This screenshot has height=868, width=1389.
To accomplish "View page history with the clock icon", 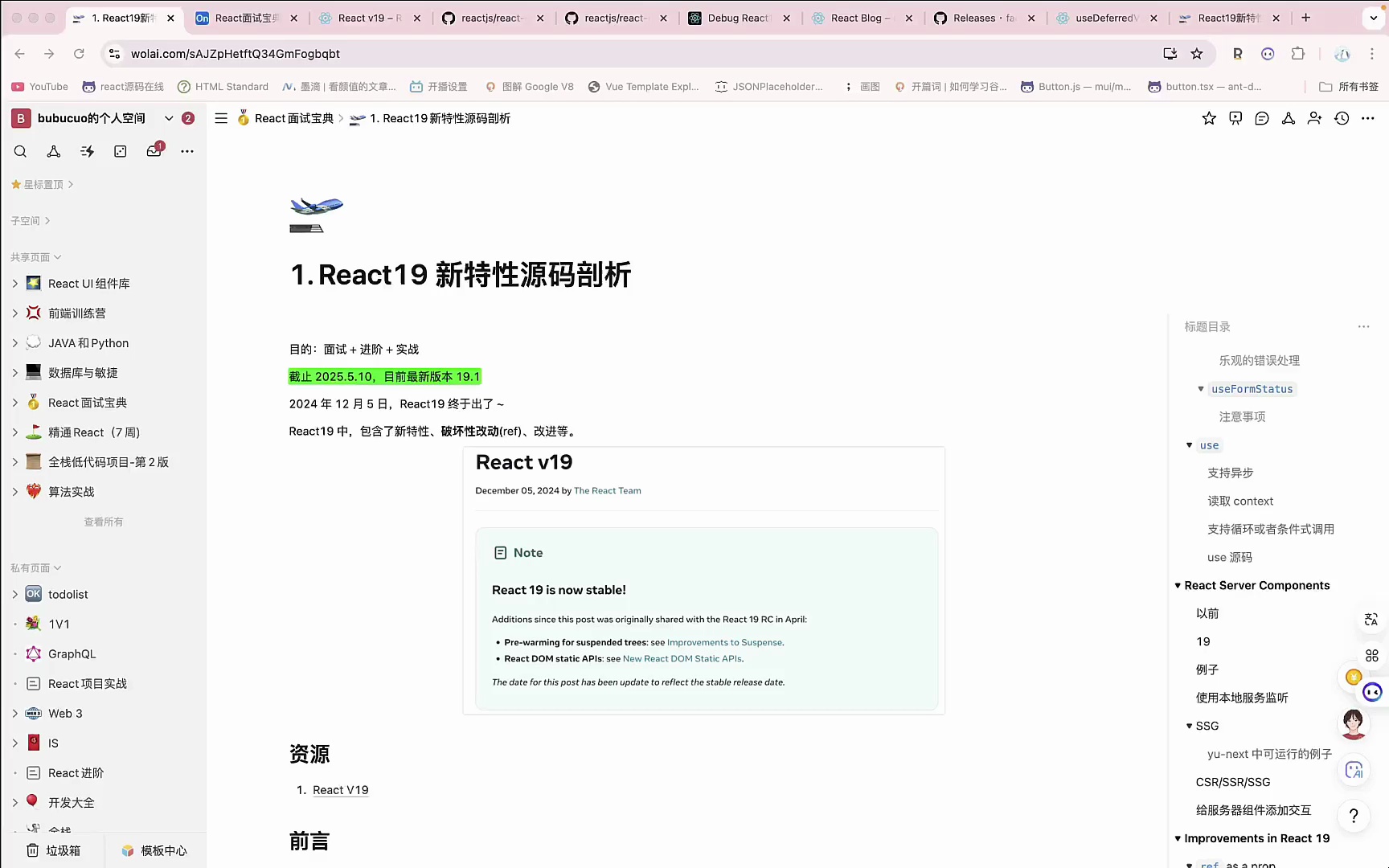I will 1342,118.
